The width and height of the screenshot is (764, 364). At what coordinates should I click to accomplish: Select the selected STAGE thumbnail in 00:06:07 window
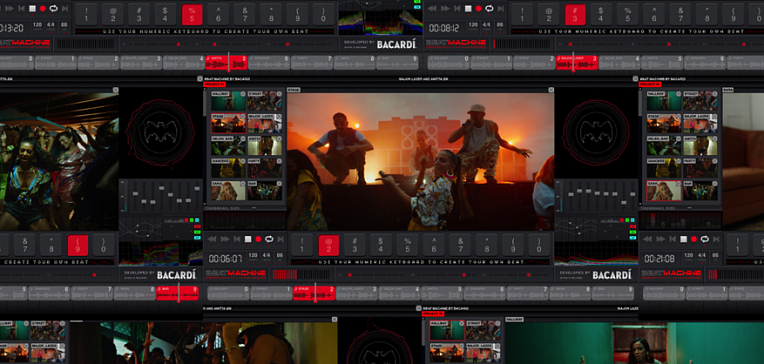pos(229,123)
